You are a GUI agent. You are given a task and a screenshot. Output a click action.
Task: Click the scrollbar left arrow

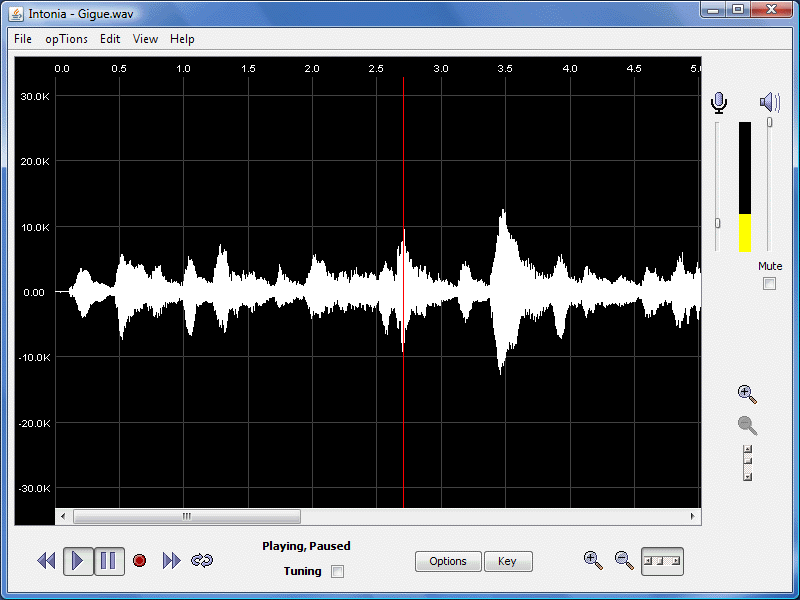[63, 516]
